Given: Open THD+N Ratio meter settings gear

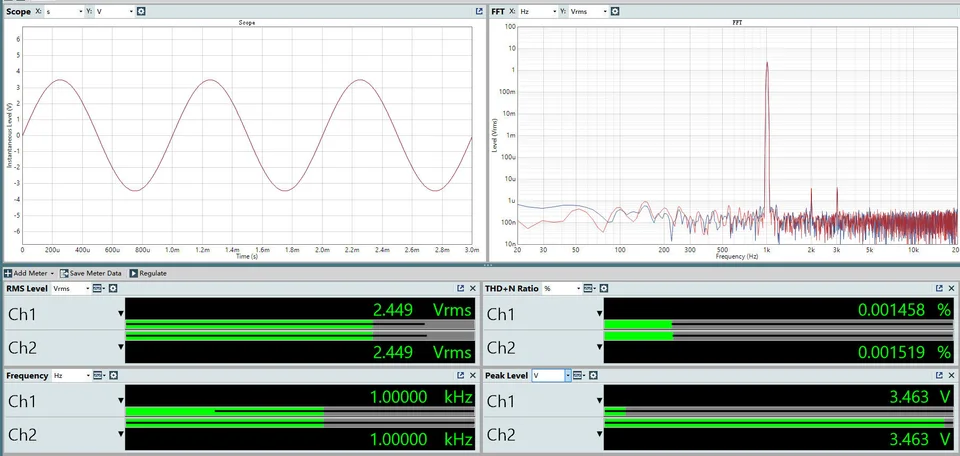Looking at the screenshot, I should point(604,288).
